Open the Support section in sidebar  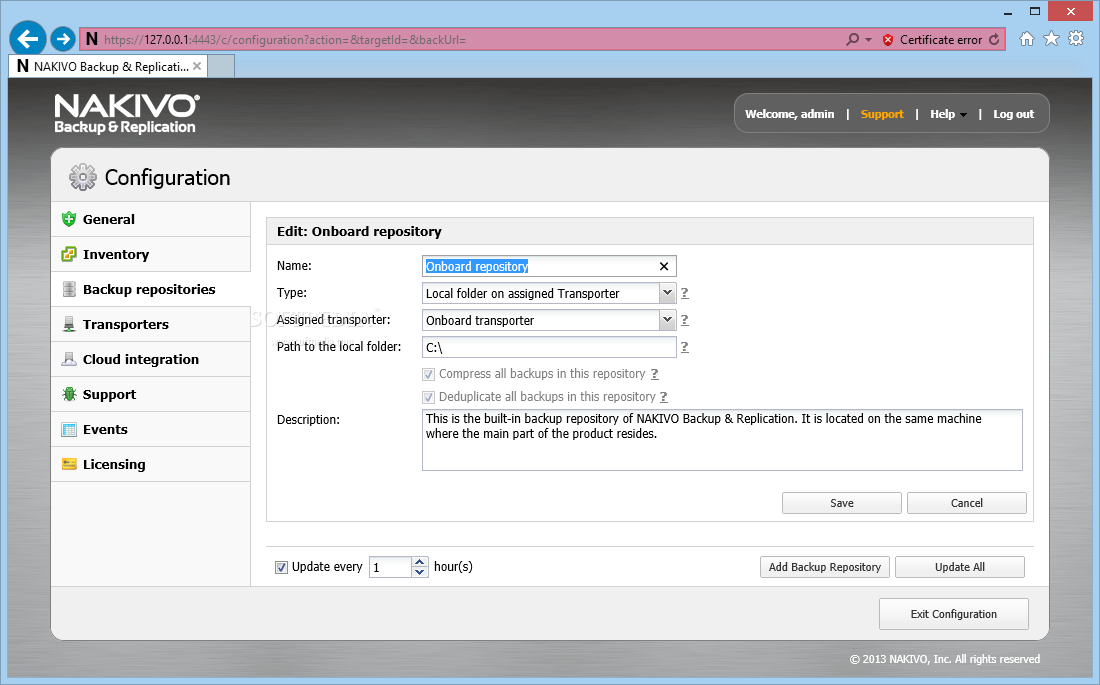coord(151,394)
